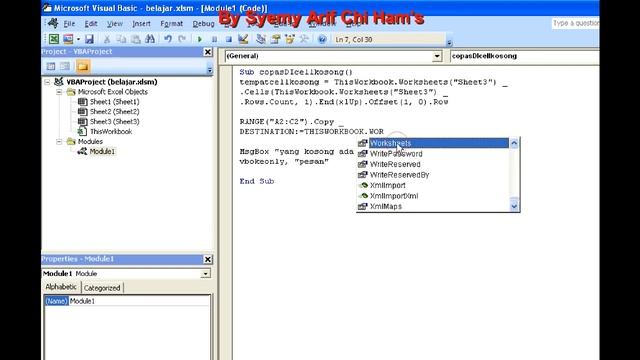
Task: Click the Copy icon in the toolbar
Action: click(x=121, y=39)
